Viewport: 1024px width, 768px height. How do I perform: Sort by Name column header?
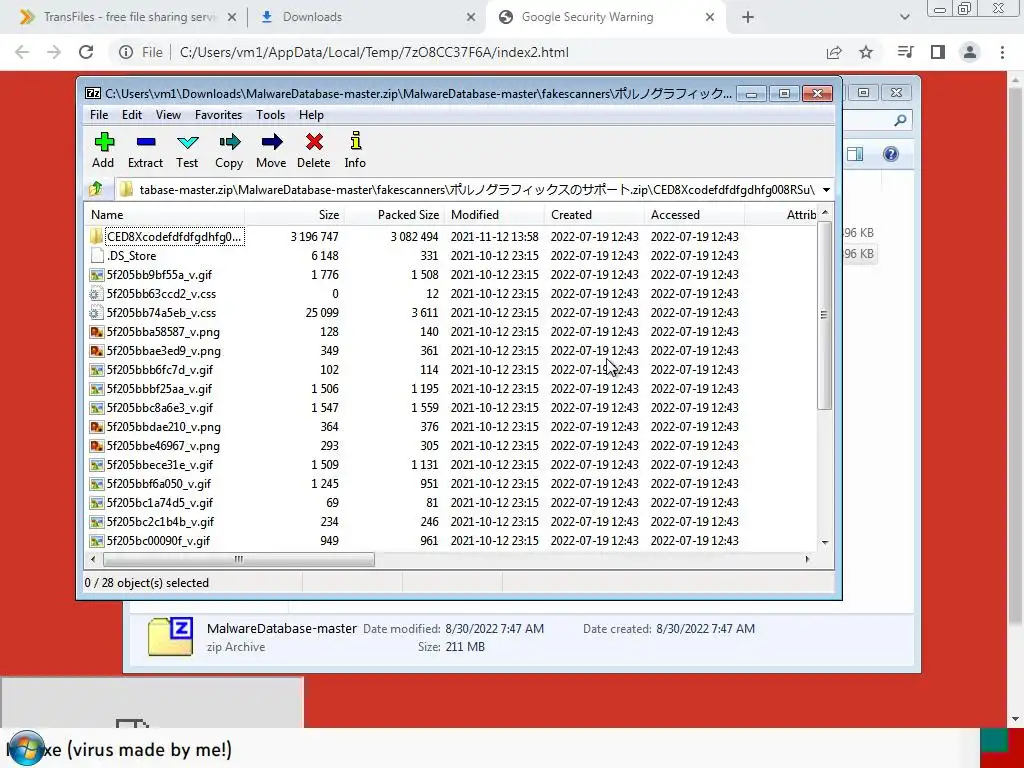point(164,215)
